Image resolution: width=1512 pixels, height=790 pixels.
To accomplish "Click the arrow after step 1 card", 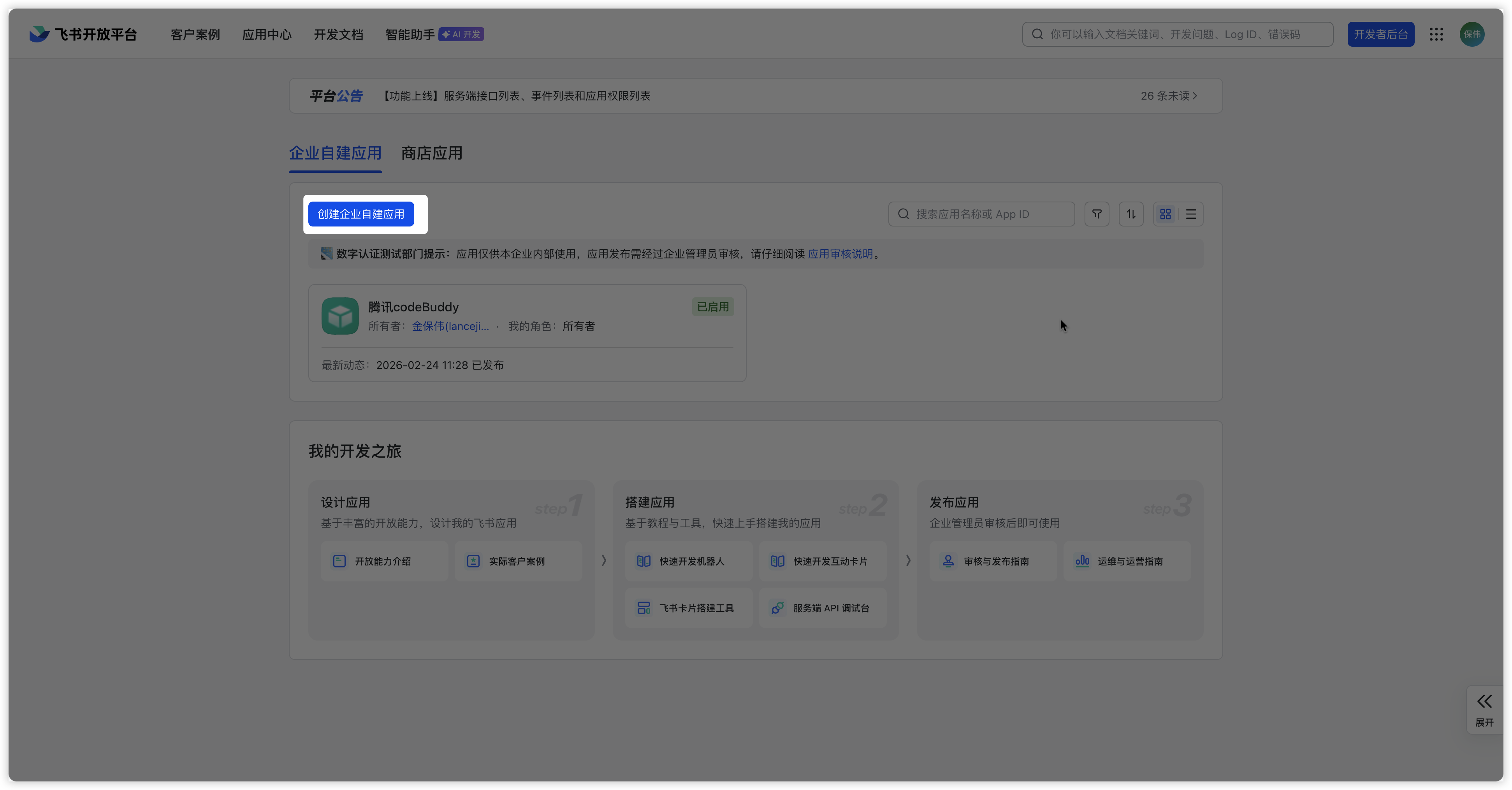I will click(603, 560).
